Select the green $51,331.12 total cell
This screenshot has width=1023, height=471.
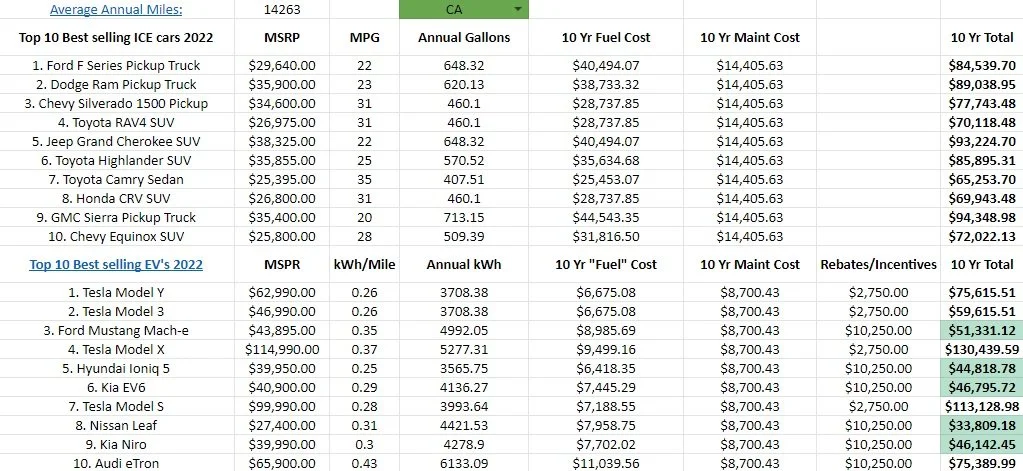click(981, 331)
